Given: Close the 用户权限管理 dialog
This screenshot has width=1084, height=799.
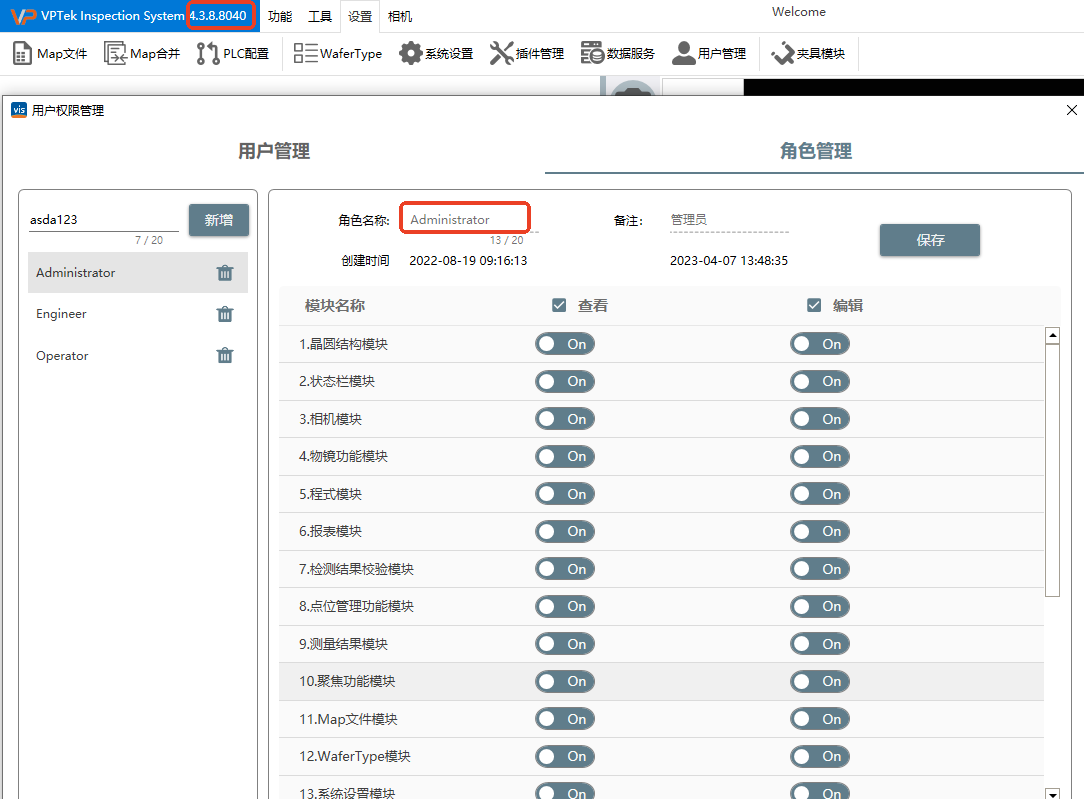Looking at the screenshot, I should (x=1072, y=110).
